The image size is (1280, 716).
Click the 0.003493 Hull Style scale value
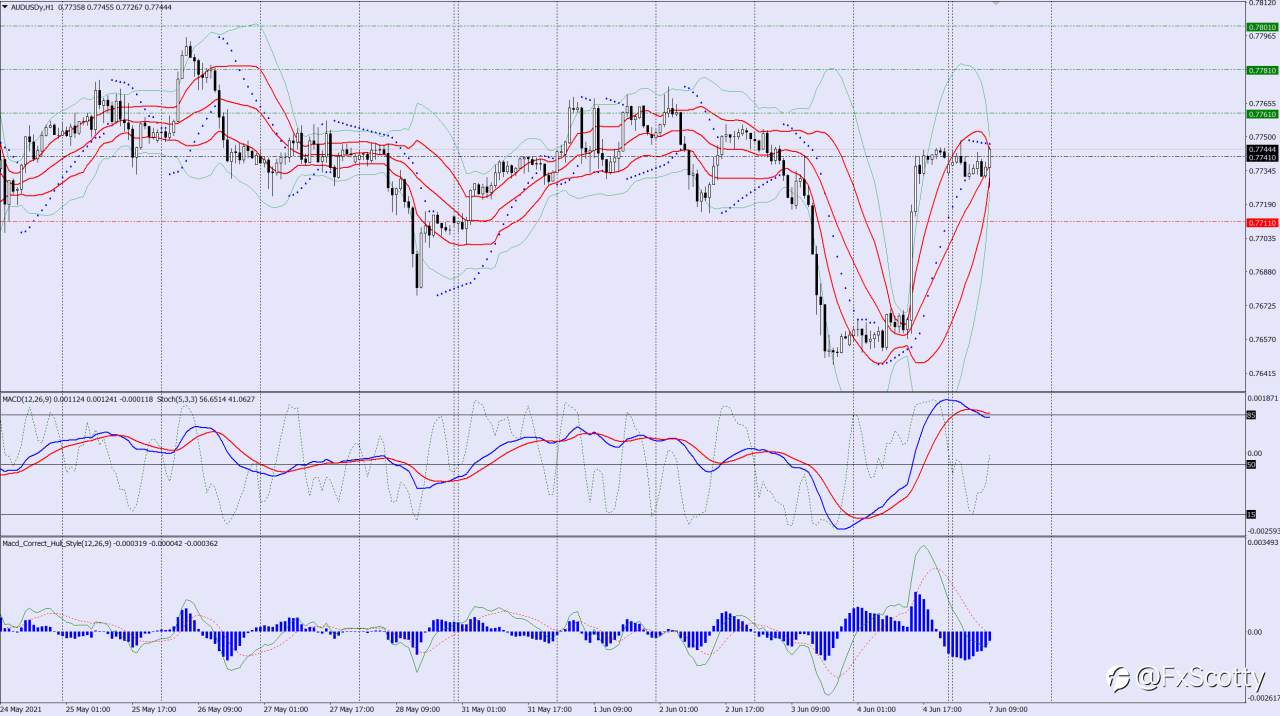[x=1264, y=542]
